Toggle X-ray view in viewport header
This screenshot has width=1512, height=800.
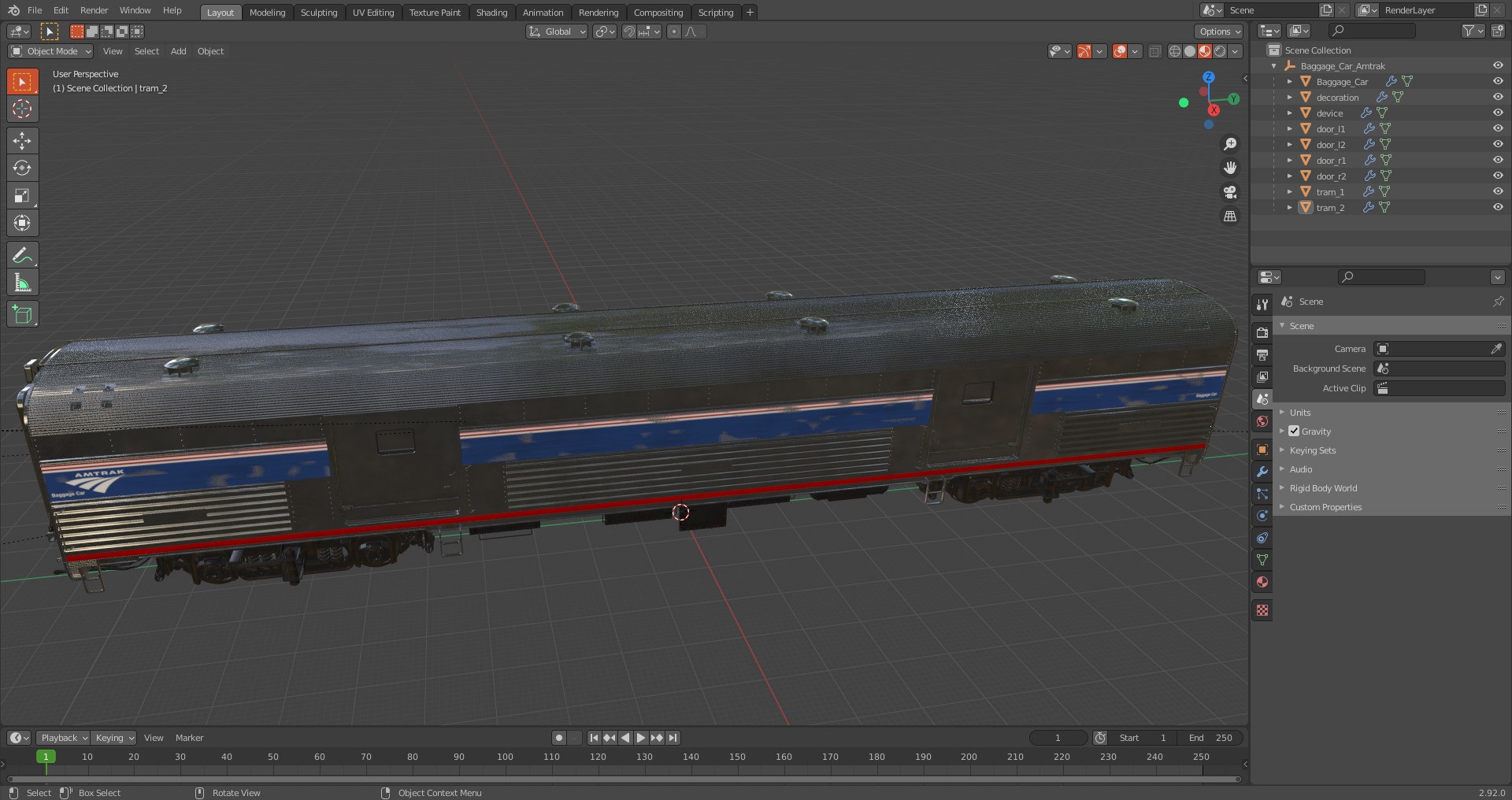coord(1154,51)
